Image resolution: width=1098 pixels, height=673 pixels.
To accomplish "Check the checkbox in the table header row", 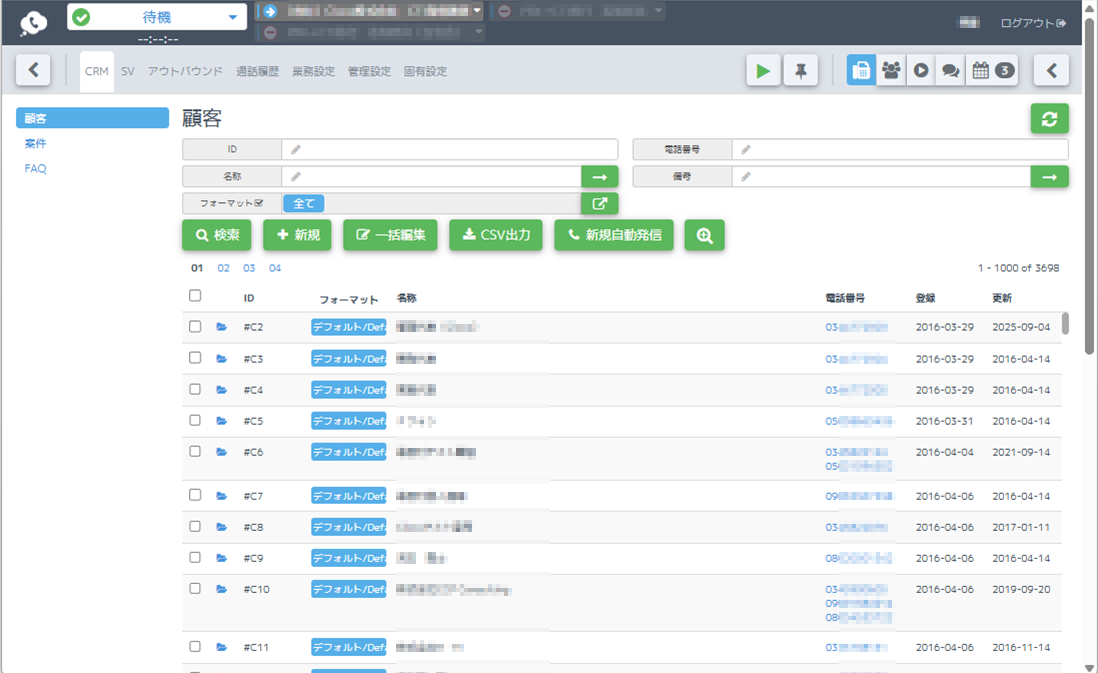I will 195,295.
